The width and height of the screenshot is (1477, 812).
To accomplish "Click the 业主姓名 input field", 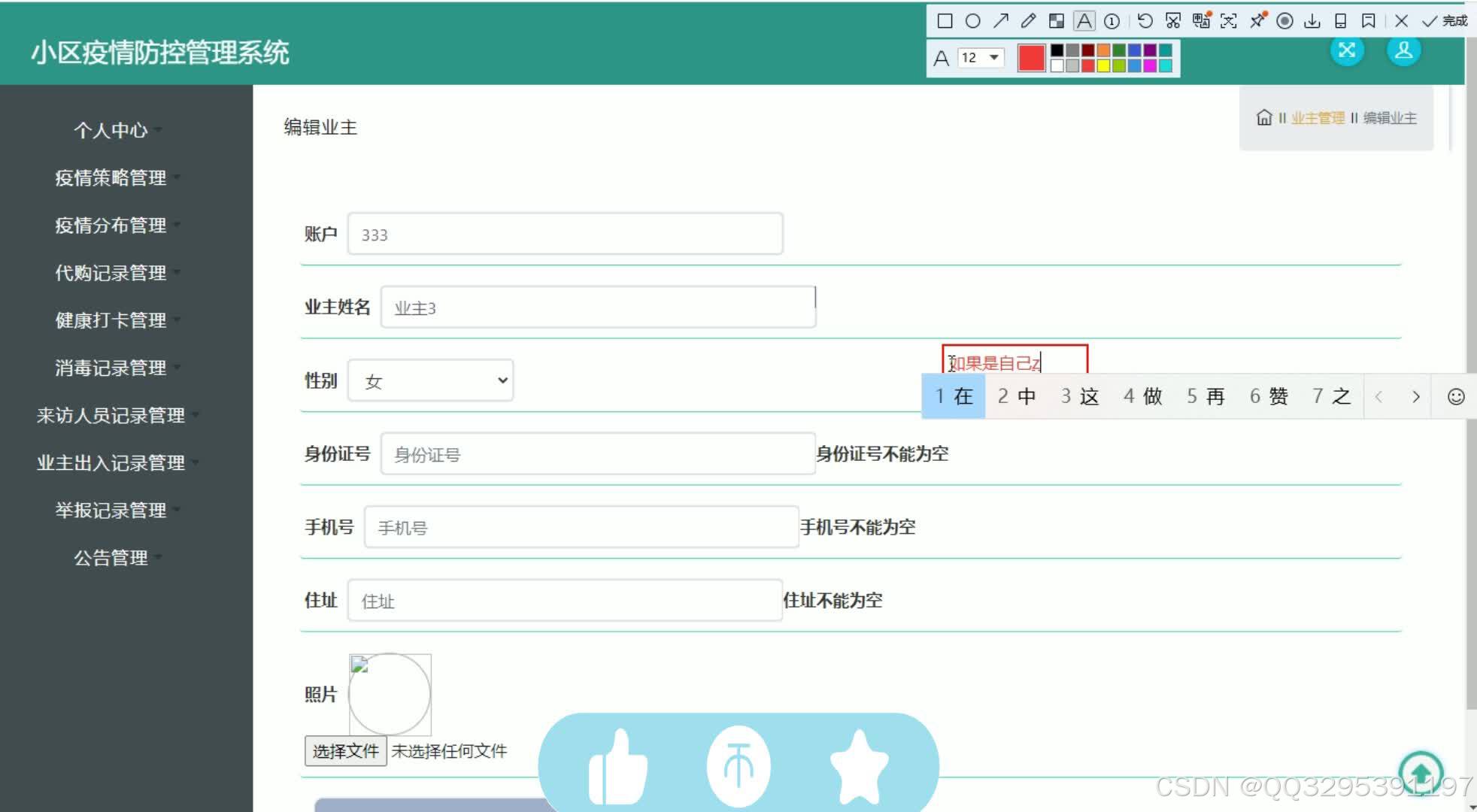I will [x=598, y=307].
